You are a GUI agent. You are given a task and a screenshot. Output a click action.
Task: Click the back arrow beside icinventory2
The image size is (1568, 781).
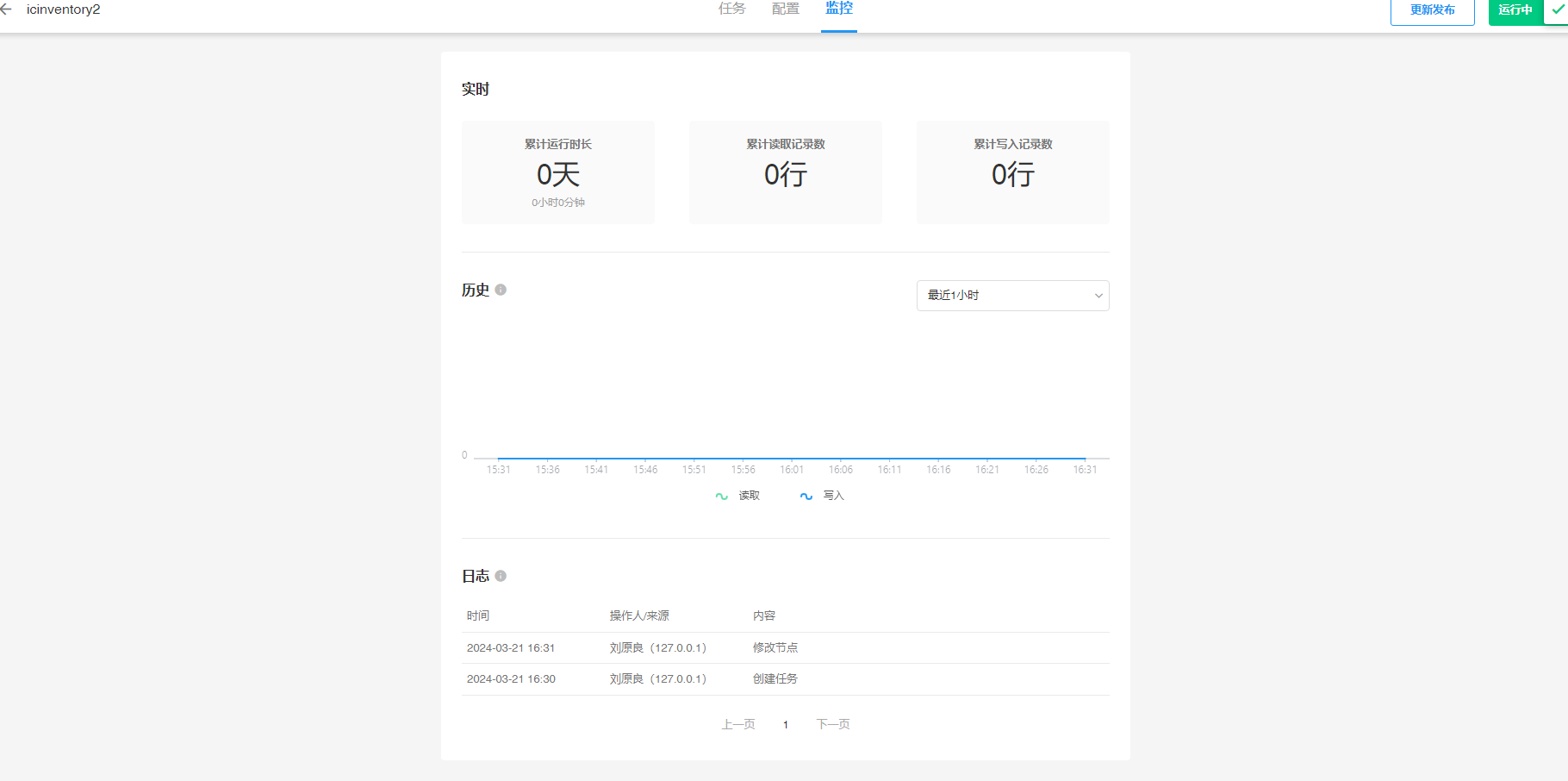[7, 9]
